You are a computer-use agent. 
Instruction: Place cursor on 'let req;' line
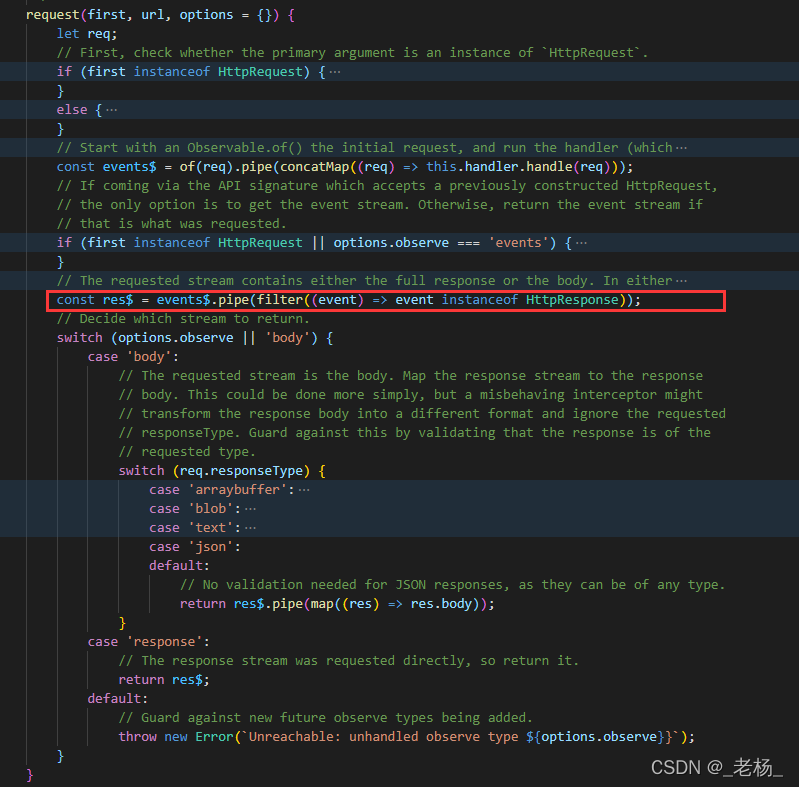click(x=87, y=34)
